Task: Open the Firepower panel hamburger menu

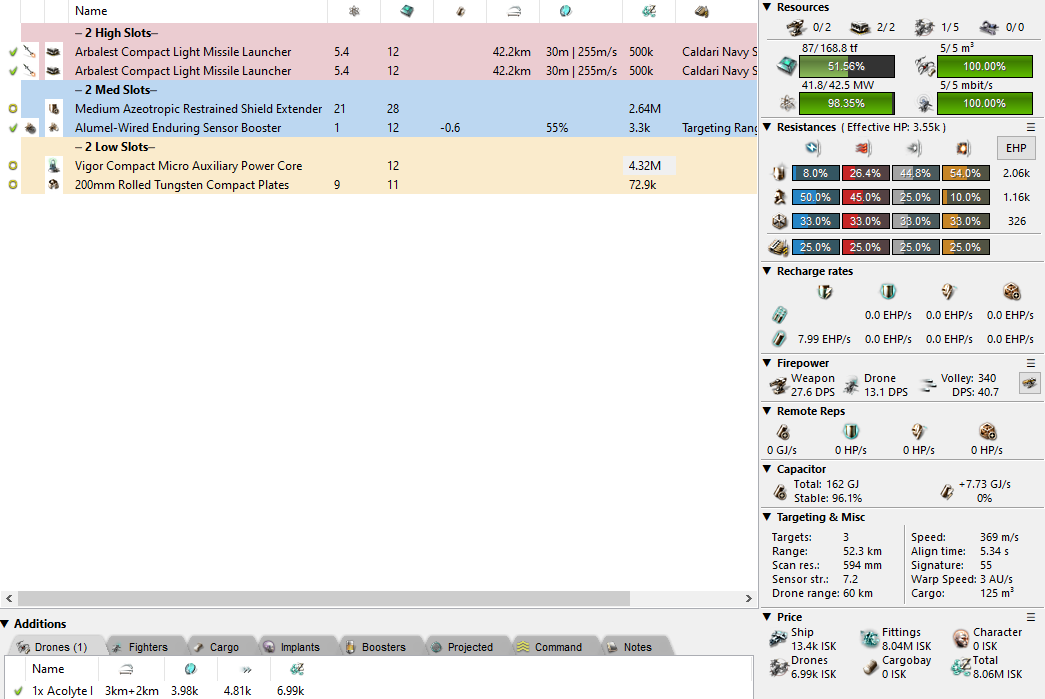Action: pos(1031,363)
